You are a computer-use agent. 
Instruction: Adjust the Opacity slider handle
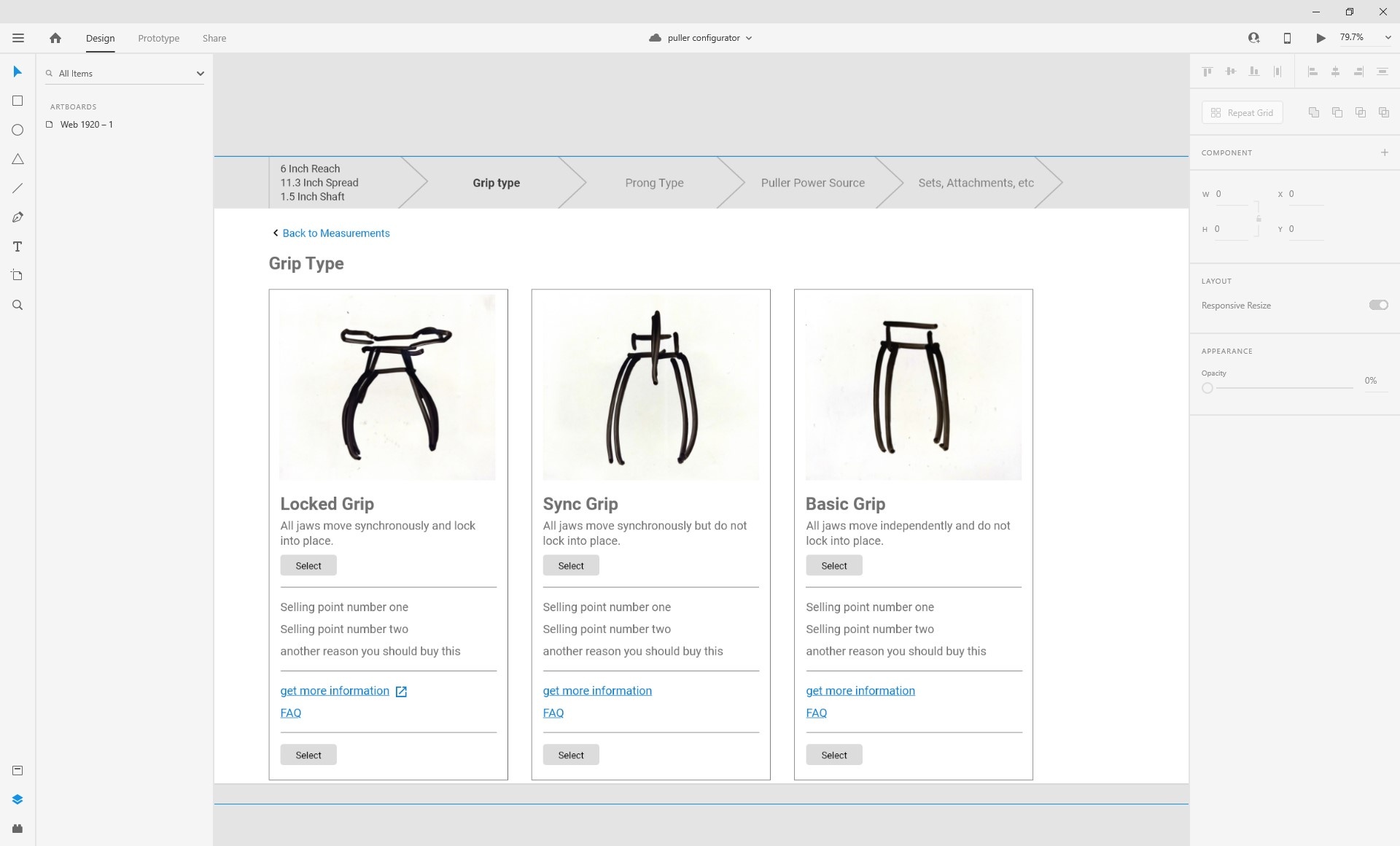(x=1207, y=388)
